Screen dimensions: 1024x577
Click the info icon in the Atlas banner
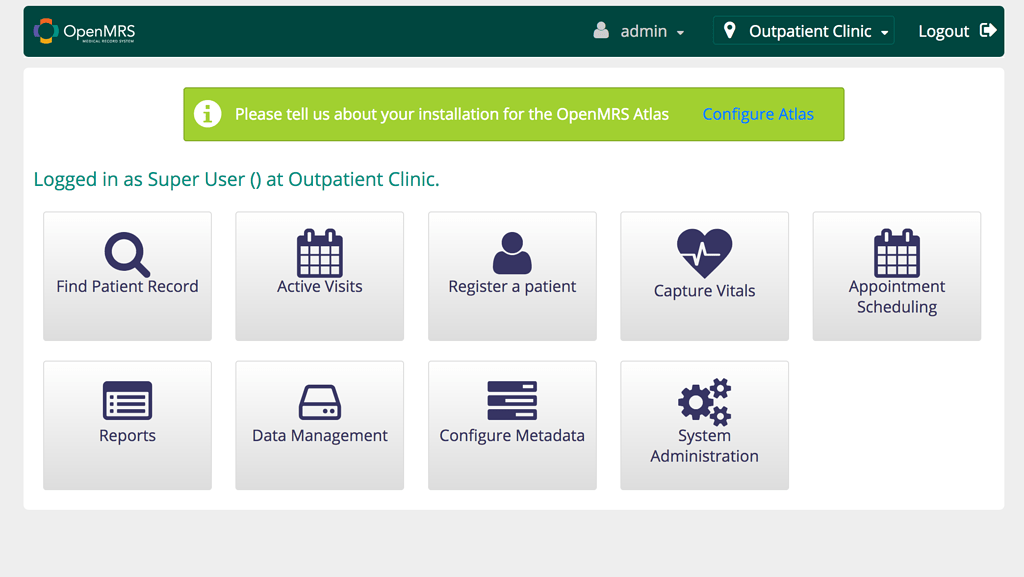tap(207, 113)
